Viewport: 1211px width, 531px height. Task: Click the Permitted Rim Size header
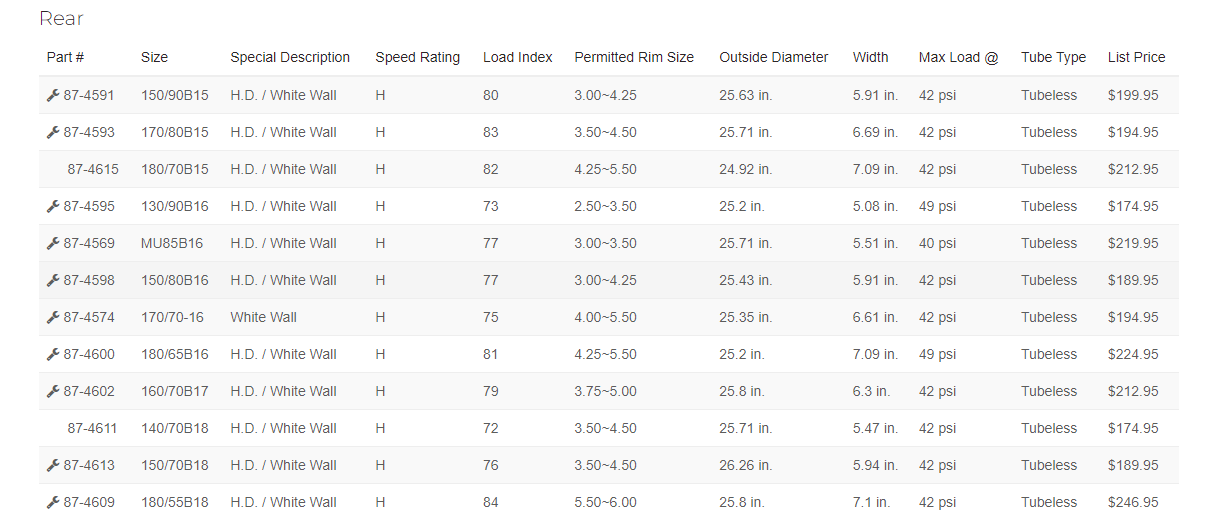[633, 58]
